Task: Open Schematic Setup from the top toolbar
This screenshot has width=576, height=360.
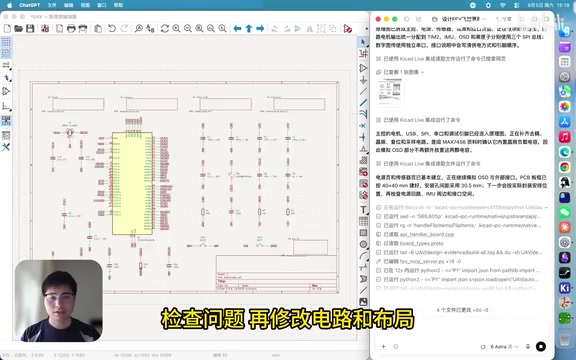Action: (45, 28)
